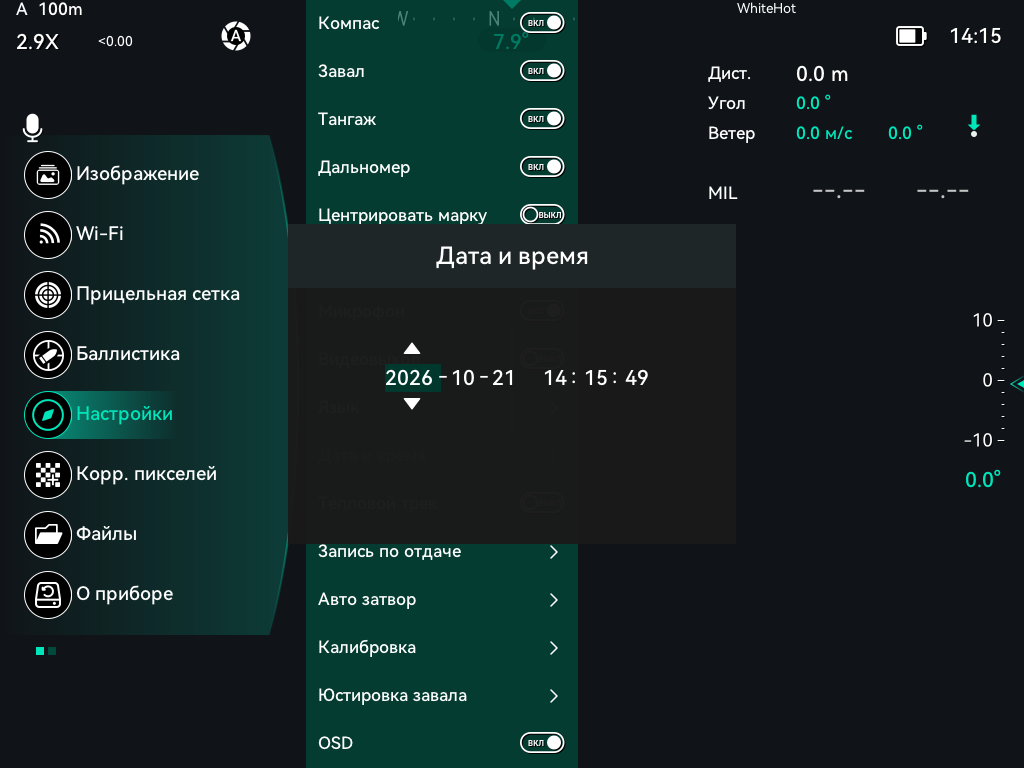Open the Файлы folder icon

pos(48,535)
